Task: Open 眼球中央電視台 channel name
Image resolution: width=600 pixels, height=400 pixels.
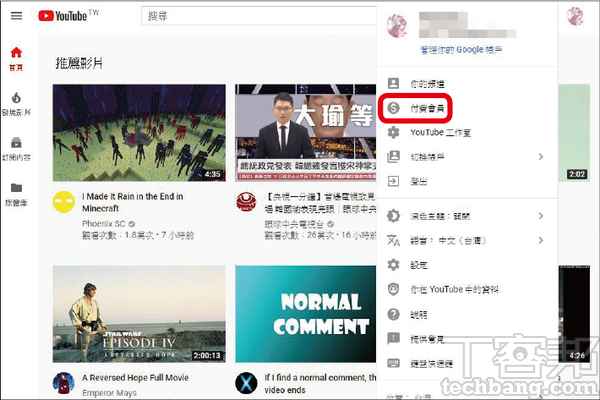Action: coord(294,224)
